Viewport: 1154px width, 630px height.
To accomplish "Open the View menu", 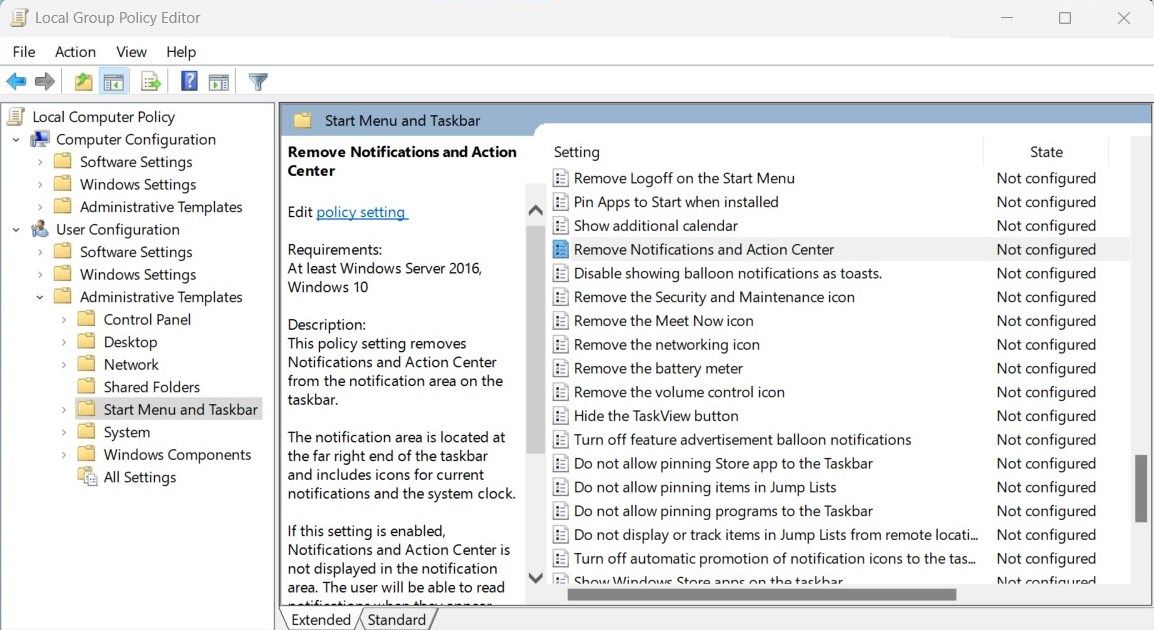I will coord(131,52).
